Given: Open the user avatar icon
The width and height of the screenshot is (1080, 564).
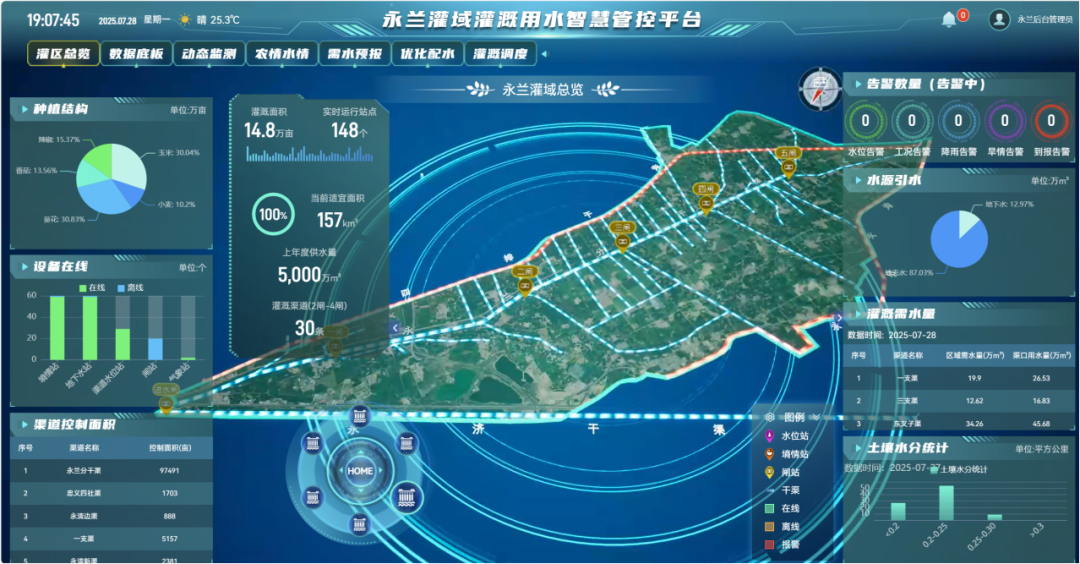Looking at the screenshot, I should (999, 19).
